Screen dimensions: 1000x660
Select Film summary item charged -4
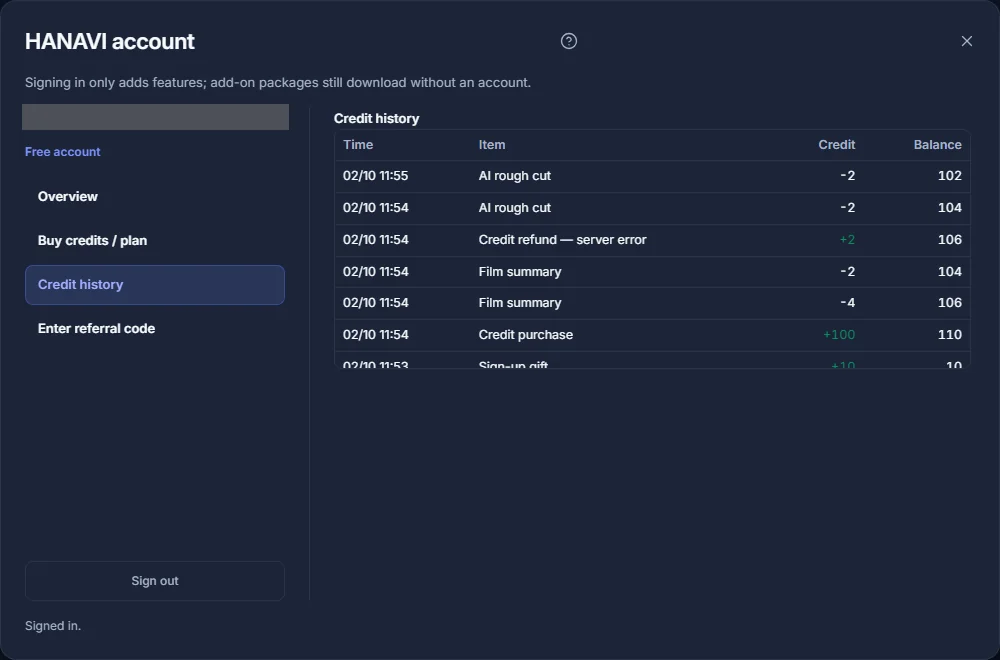[520, 303]
